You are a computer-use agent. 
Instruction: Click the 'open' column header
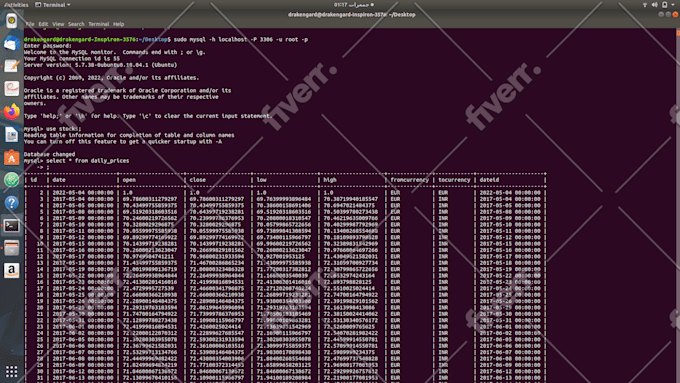coord(129,180)
